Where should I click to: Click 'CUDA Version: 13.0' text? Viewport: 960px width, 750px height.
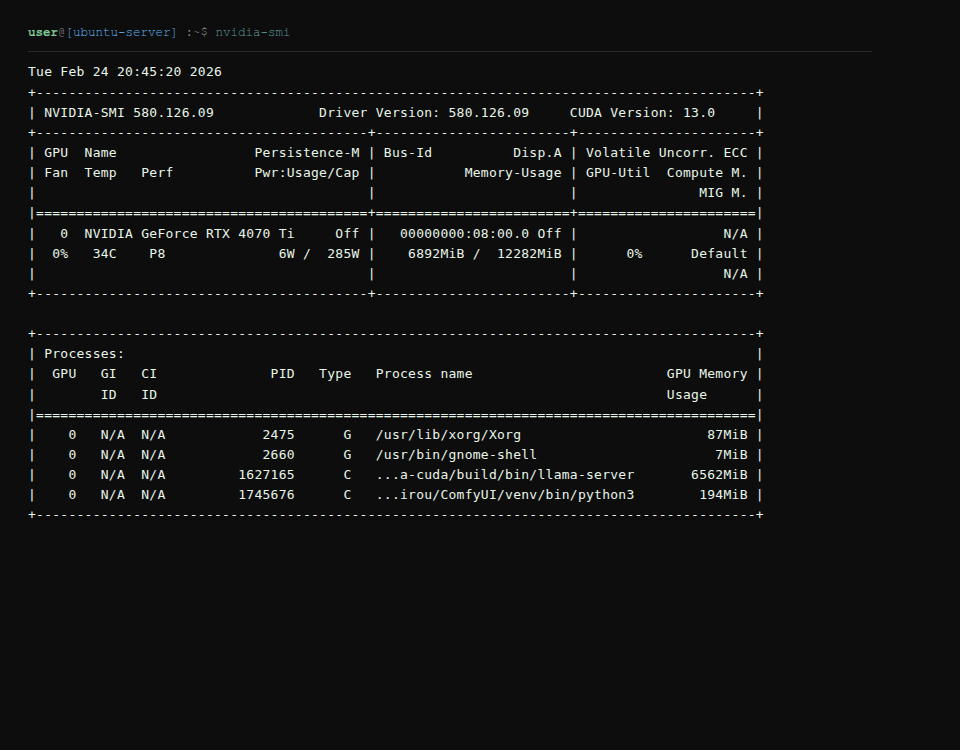pos(642,113)
